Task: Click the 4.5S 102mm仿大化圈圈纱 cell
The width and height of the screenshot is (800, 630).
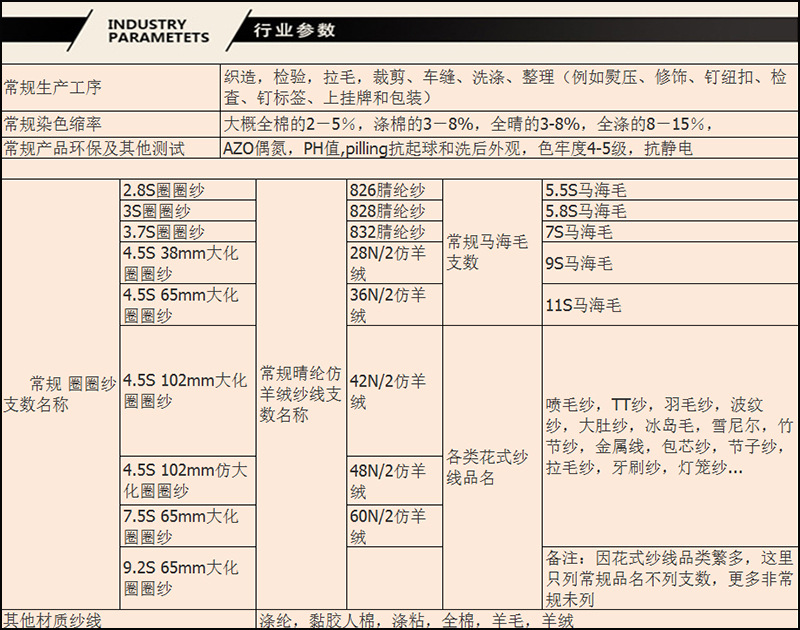Action: point(188,481)
